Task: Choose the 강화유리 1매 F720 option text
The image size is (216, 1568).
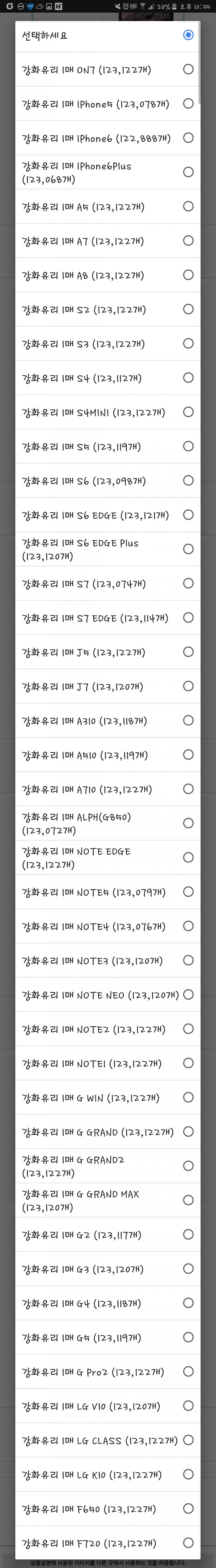Action: [x=89, y=1543]
